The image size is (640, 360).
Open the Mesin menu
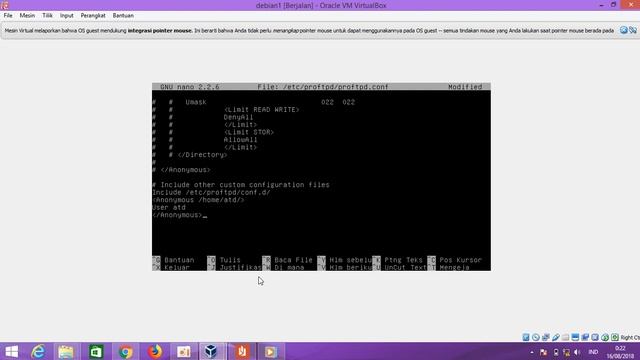pos(27,16)
